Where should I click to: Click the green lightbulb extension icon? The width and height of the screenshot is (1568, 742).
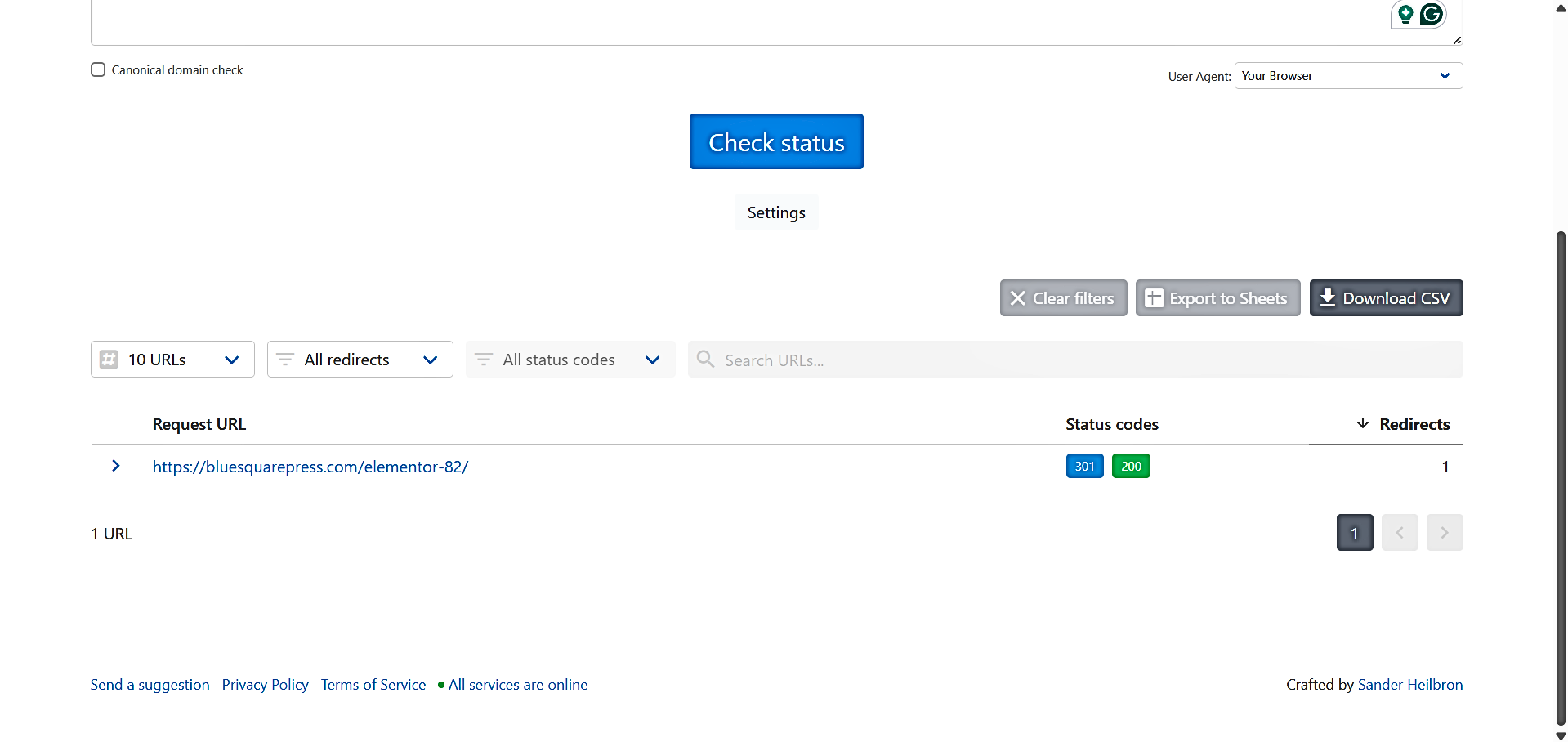(1405, 14)
